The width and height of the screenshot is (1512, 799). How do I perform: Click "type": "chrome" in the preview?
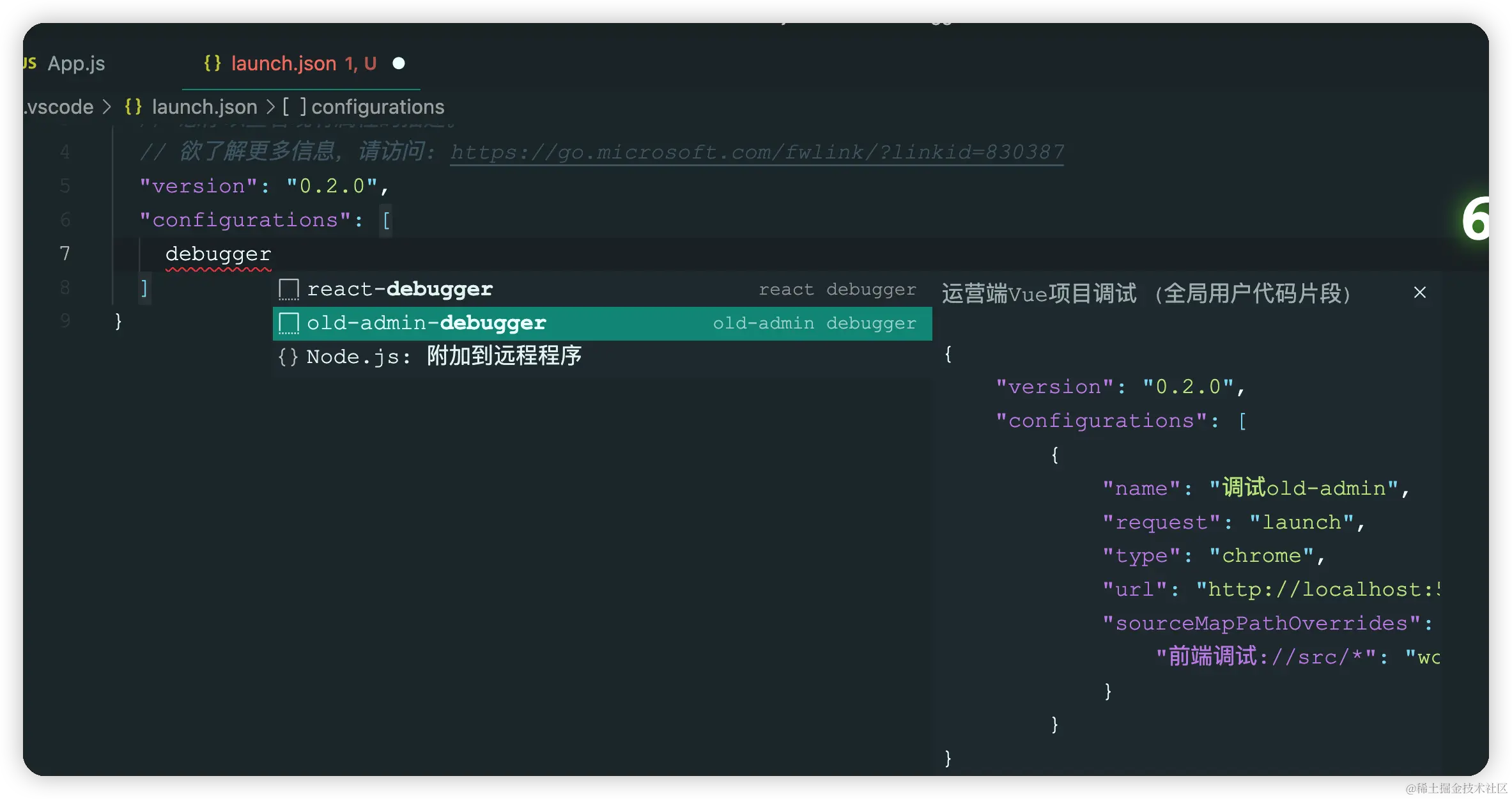tap(1213, 556)
